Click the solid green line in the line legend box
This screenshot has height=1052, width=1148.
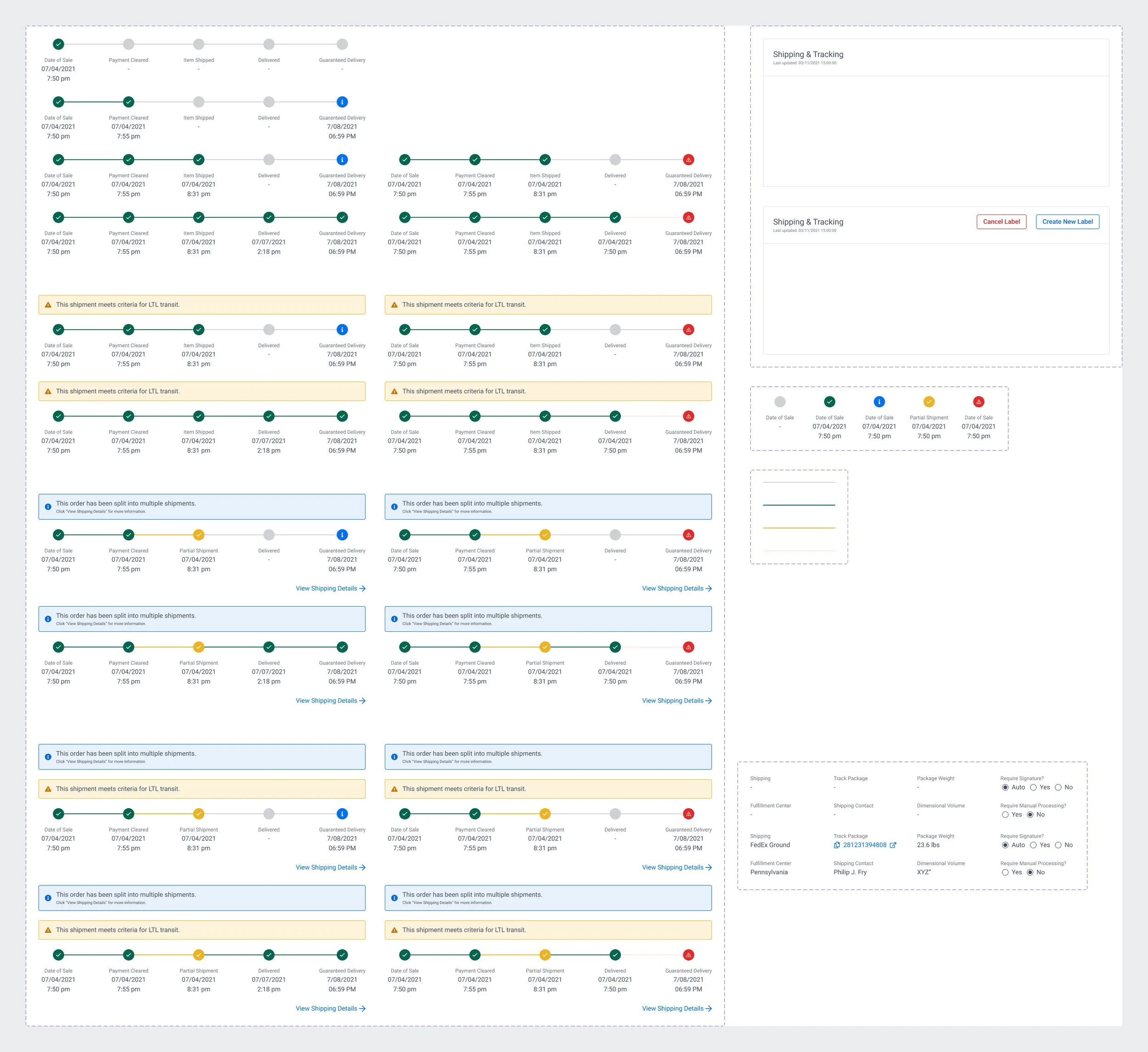click(x=799, y=505)
